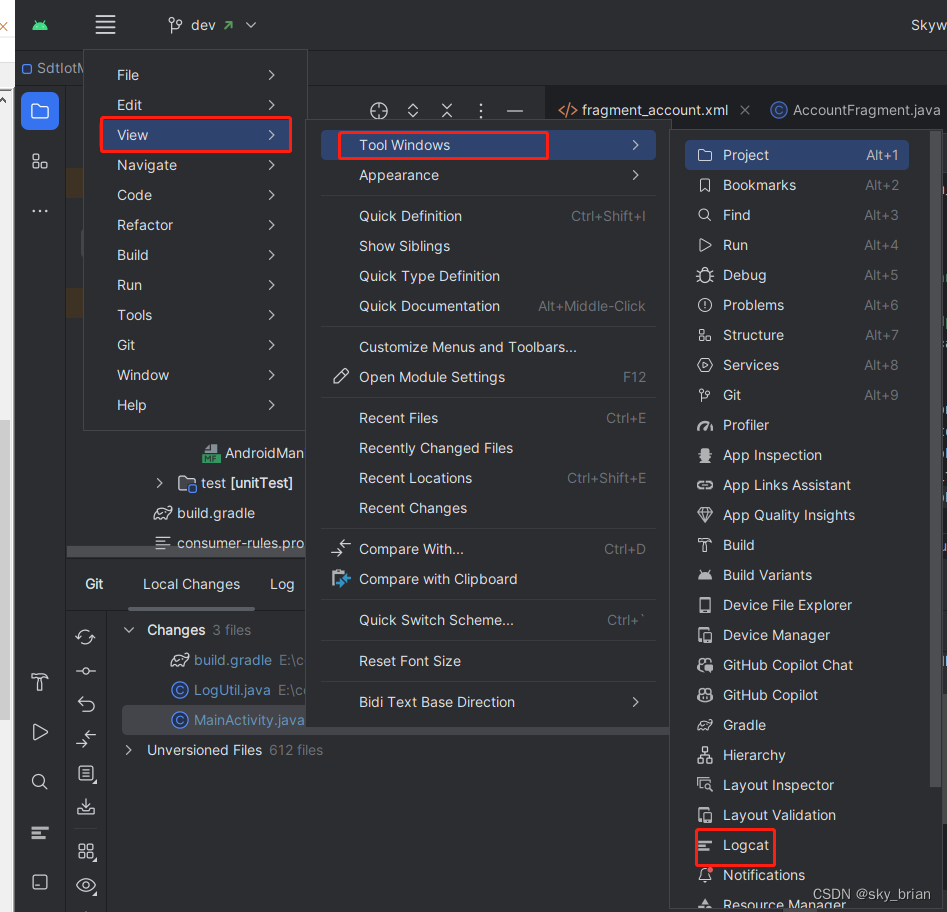
Task: Open the Navigate submenu
Action: (x=196, y=165)
